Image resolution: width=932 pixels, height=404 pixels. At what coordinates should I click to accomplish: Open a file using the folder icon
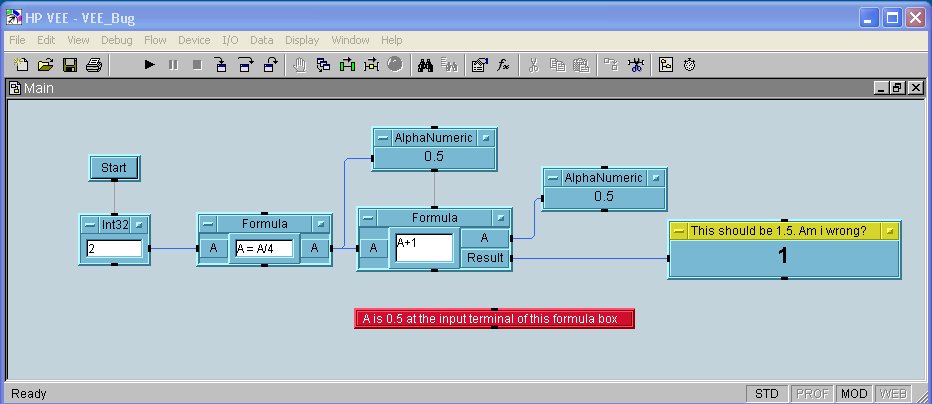(45, 65)
